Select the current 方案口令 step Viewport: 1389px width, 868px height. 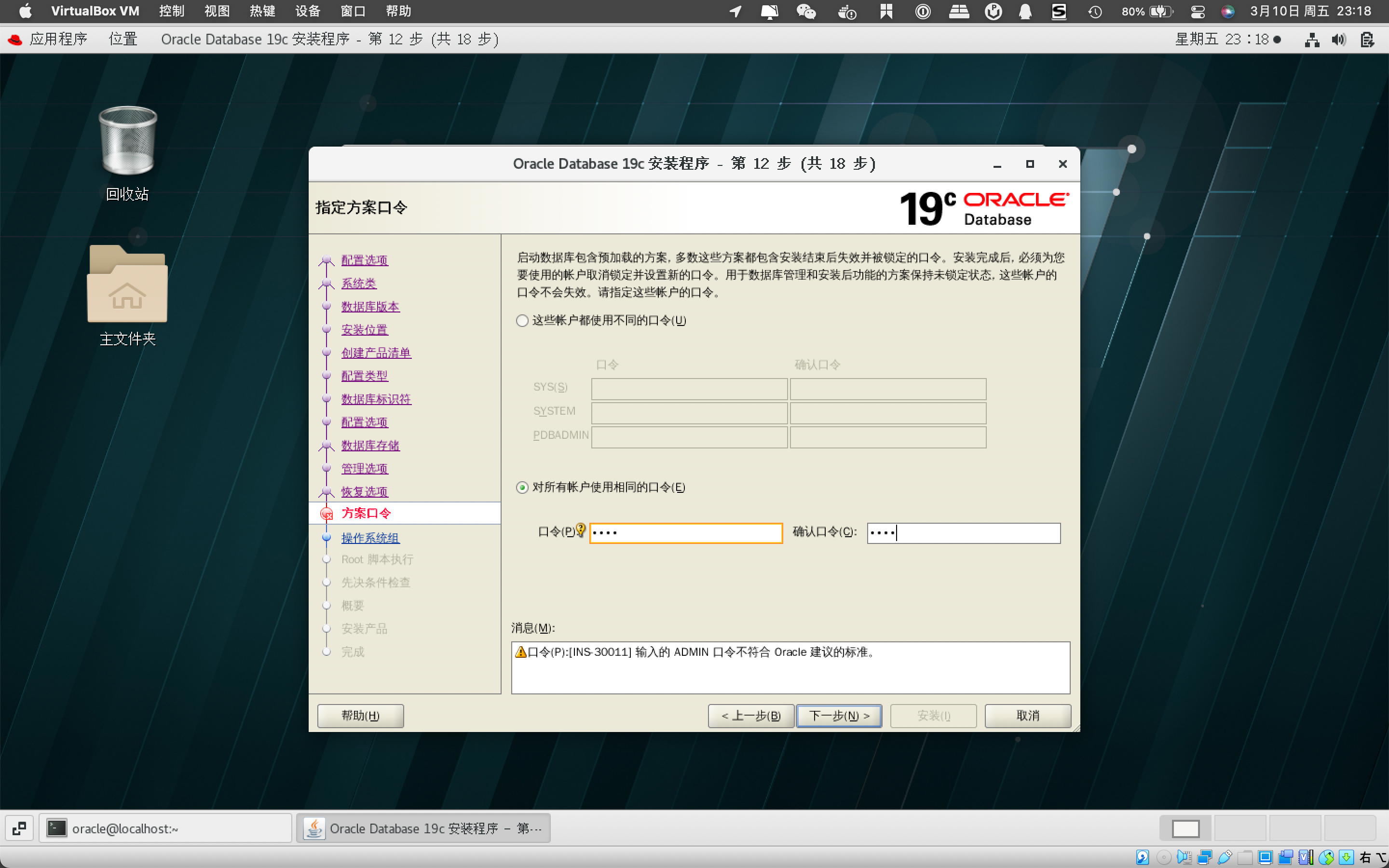(x=366, y=513)
